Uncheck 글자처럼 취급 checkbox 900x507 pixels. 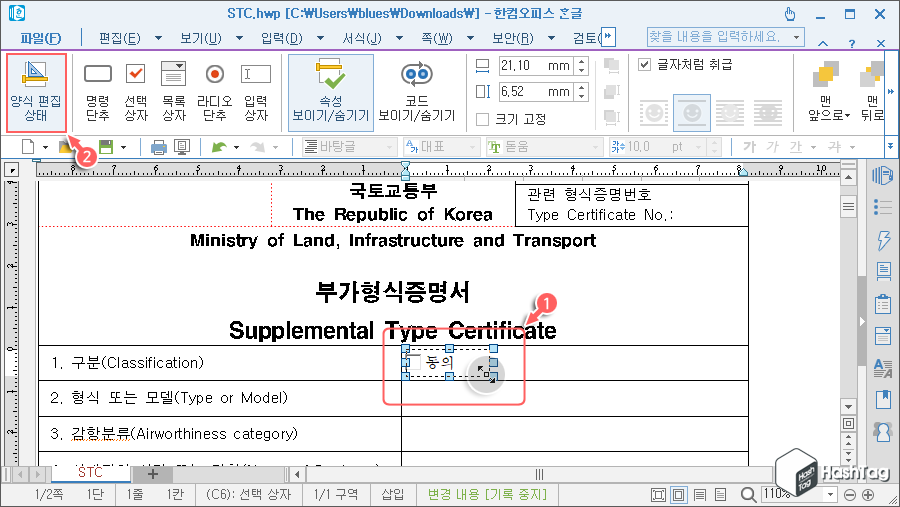point(645,64)
